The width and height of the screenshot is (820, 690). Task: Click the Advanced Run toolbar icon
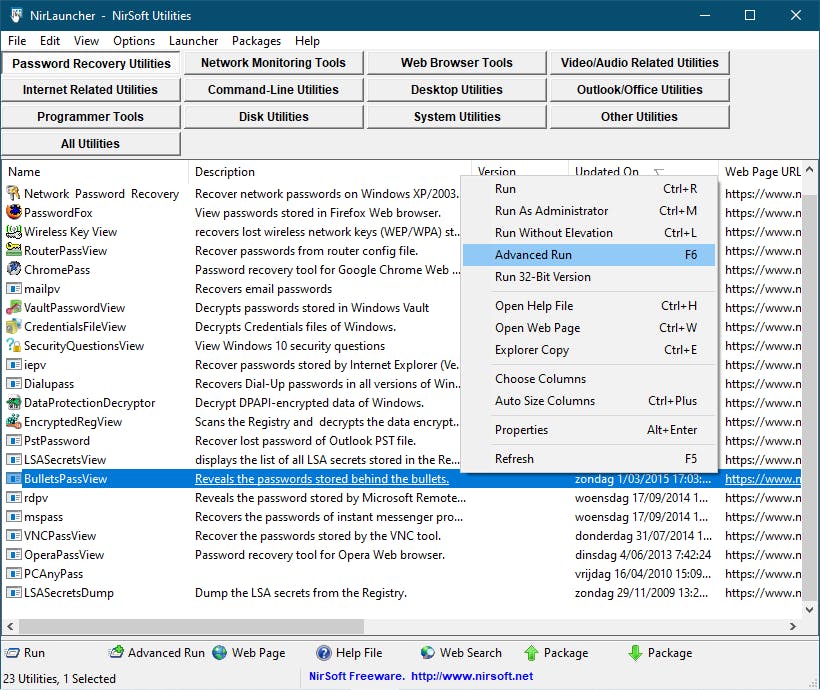point(116,652)
